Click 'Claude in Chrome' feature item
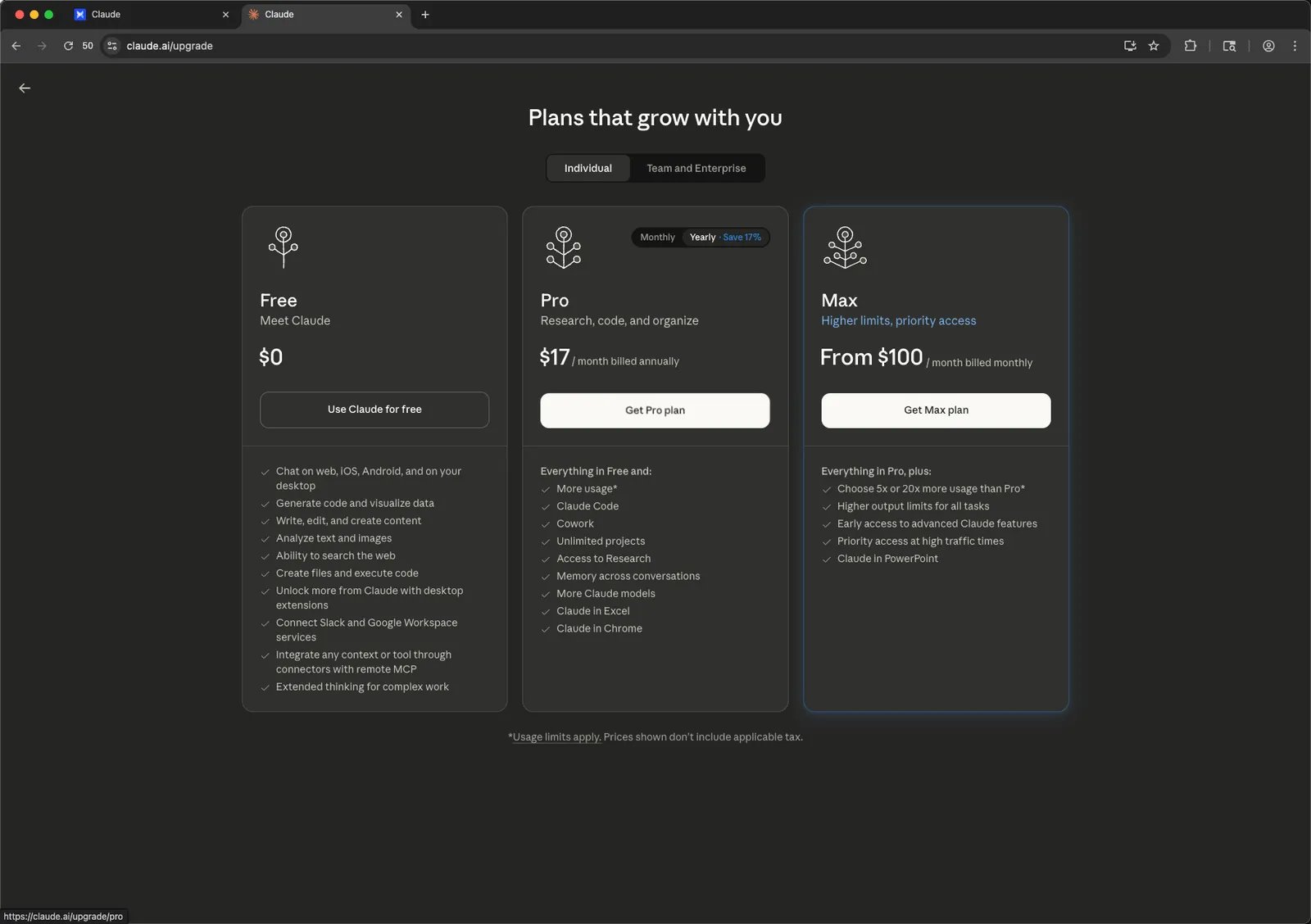The image size is (1311, 924). [x=599, y=629]
